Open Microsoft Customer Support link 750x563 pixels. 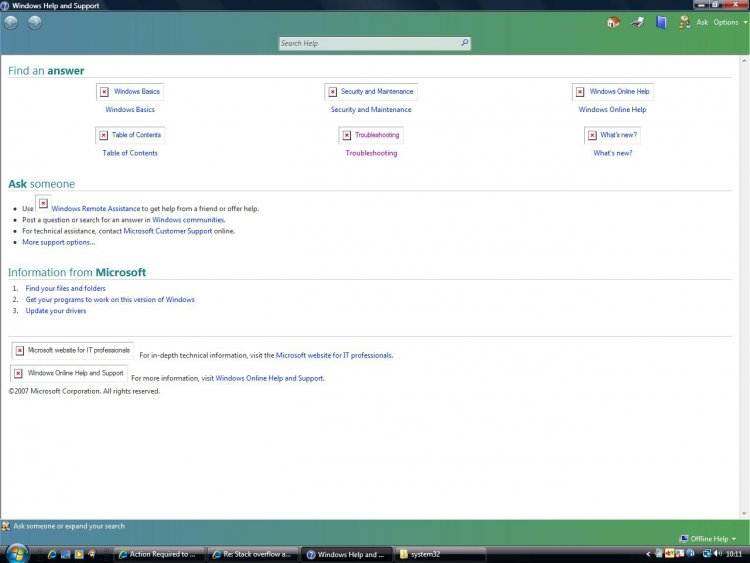click(168, 231)
